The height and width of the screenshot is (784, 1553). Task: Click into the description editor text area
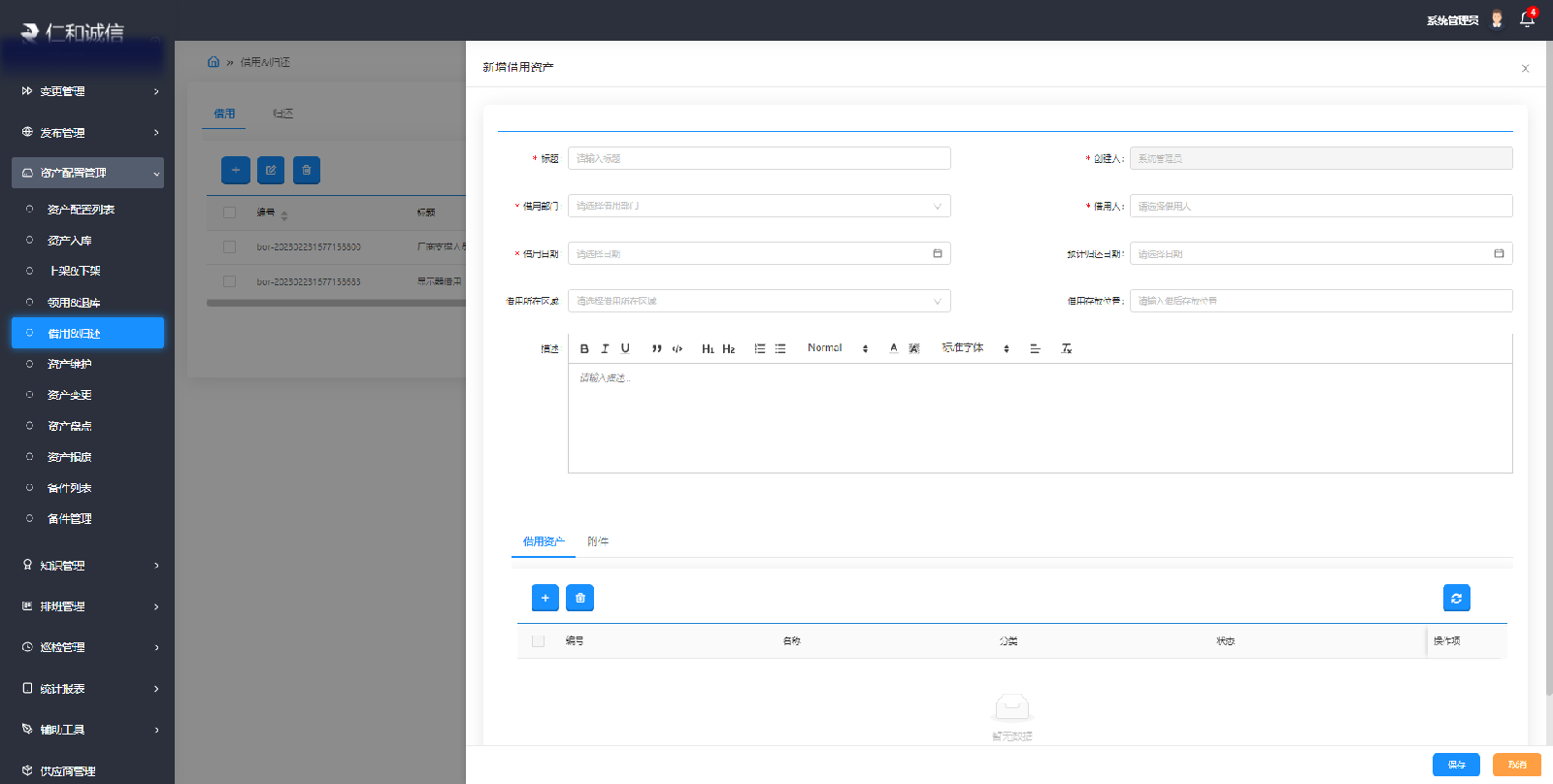pyautogui.click(x=1040, y=418)
